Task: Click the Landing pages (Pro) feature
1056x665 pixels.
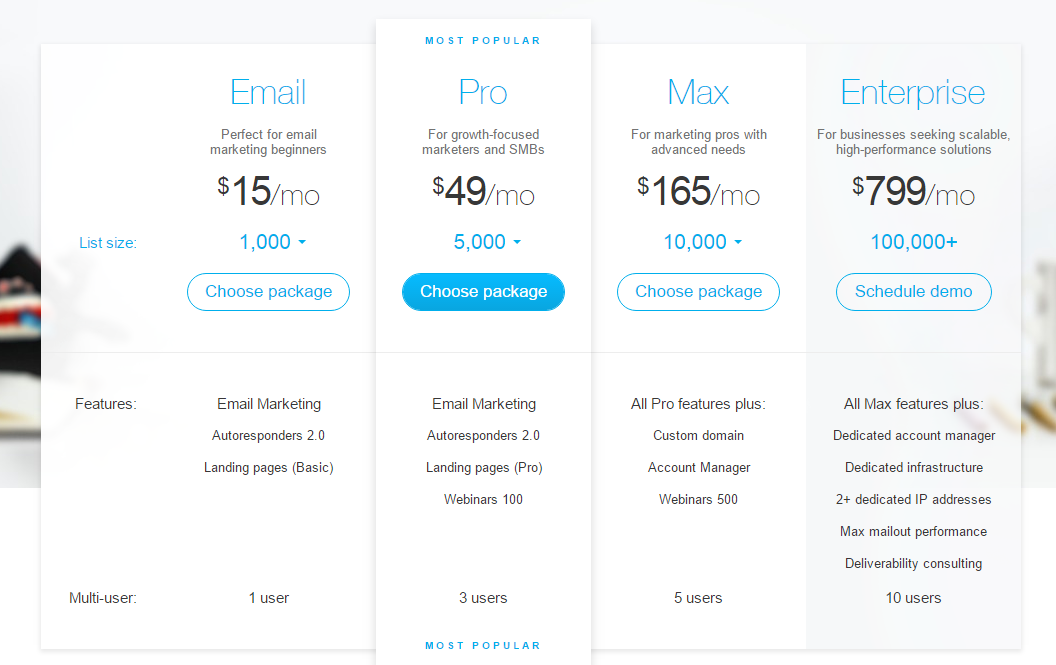Action: click(483, 467)
